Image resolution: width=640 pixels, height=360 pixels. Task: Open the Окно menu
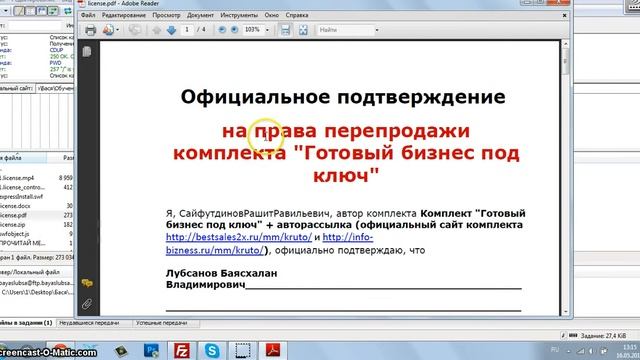[x=271, y=15]
